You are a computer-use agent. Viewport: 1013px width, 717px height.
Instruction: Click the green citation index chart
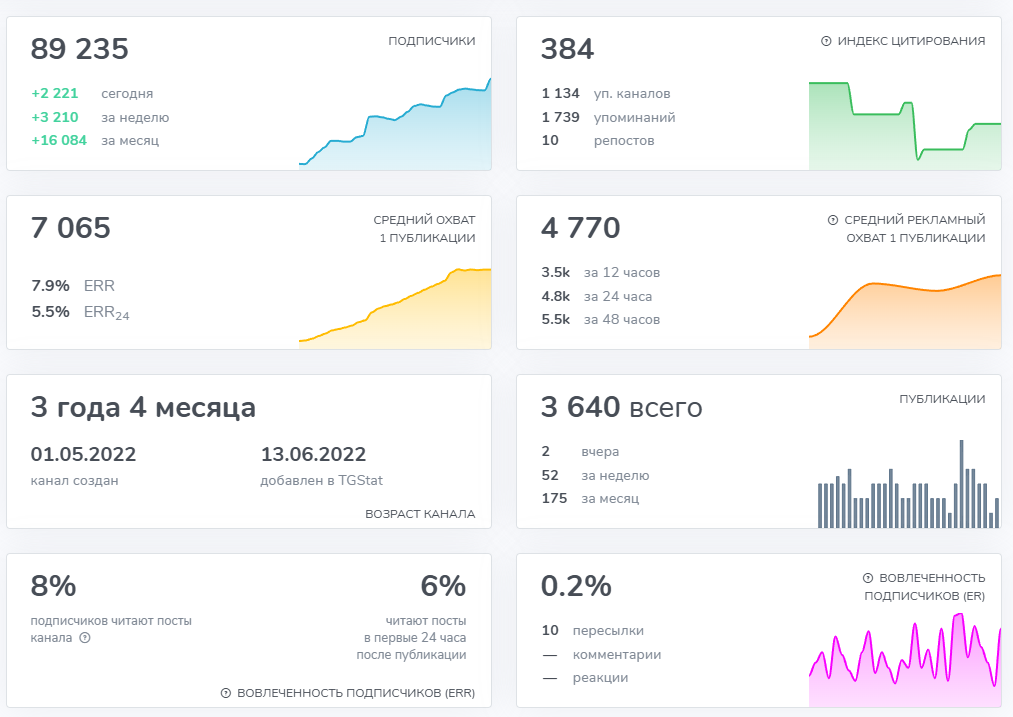904,125
